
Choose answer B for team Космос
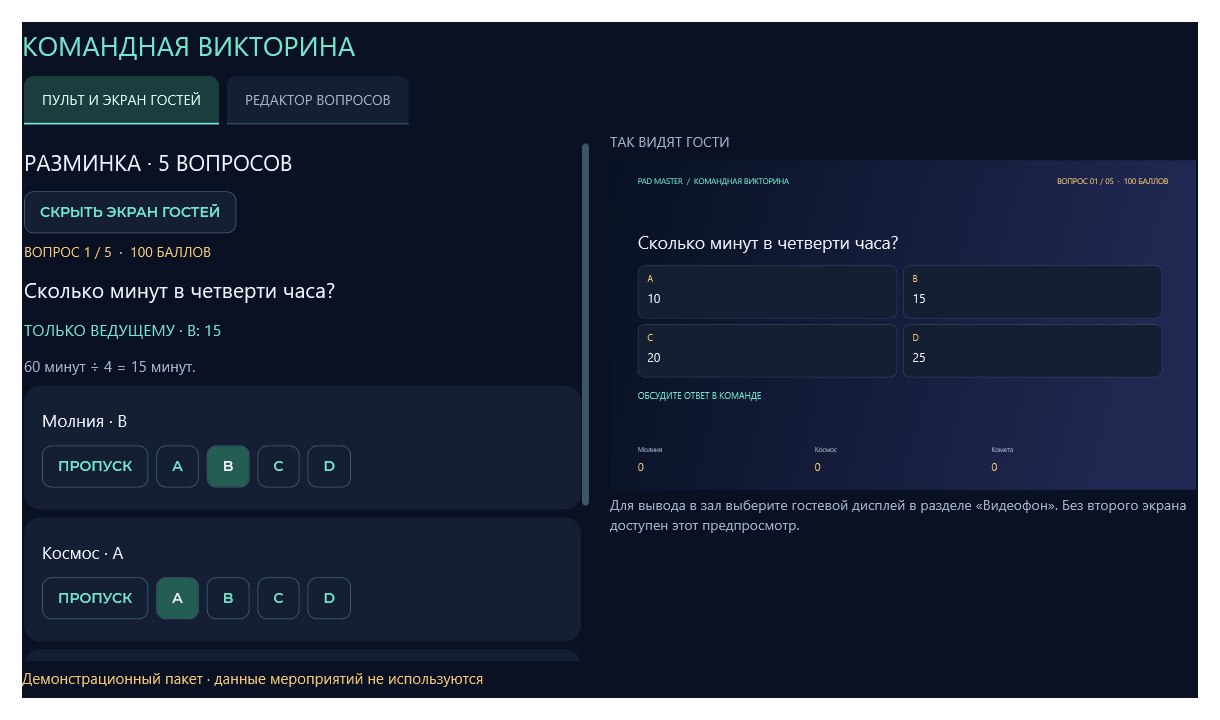click(x=228, y=598)
